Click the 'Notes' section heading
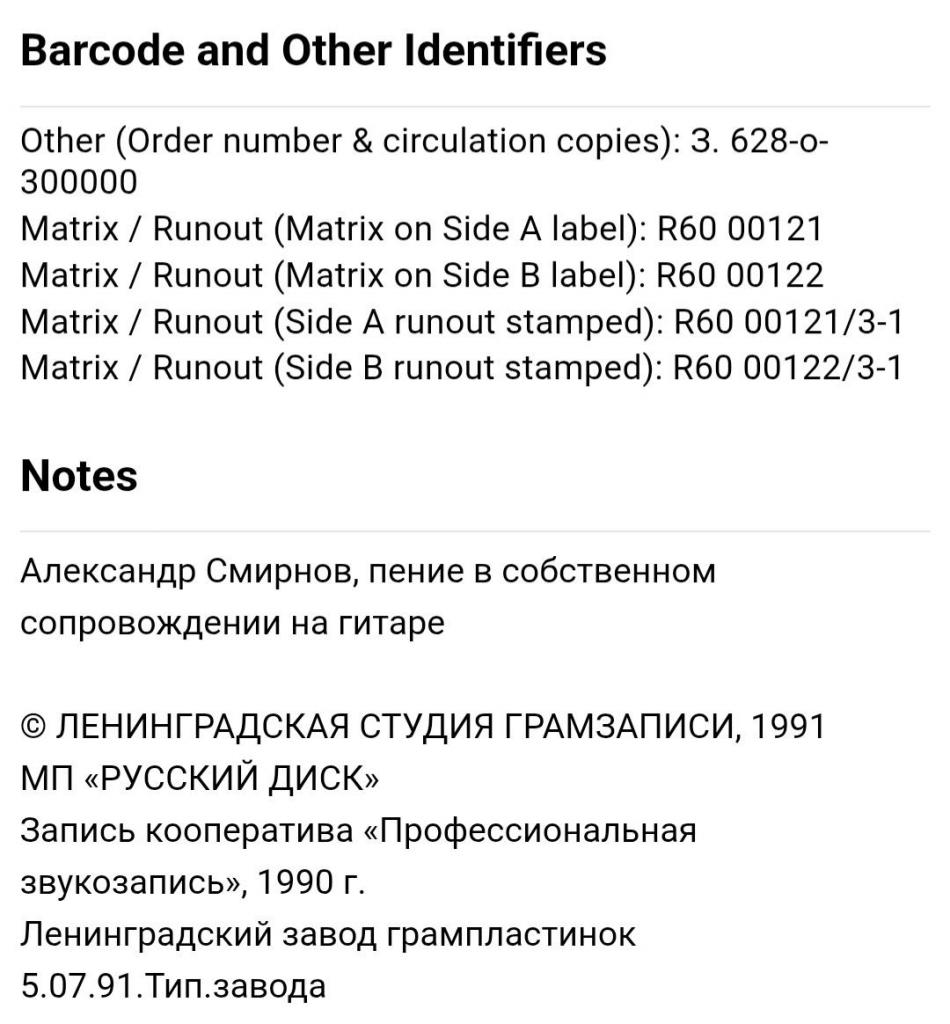Image resolution: width=950 pixels, height=1024 pixels. (x=79, y=475)
